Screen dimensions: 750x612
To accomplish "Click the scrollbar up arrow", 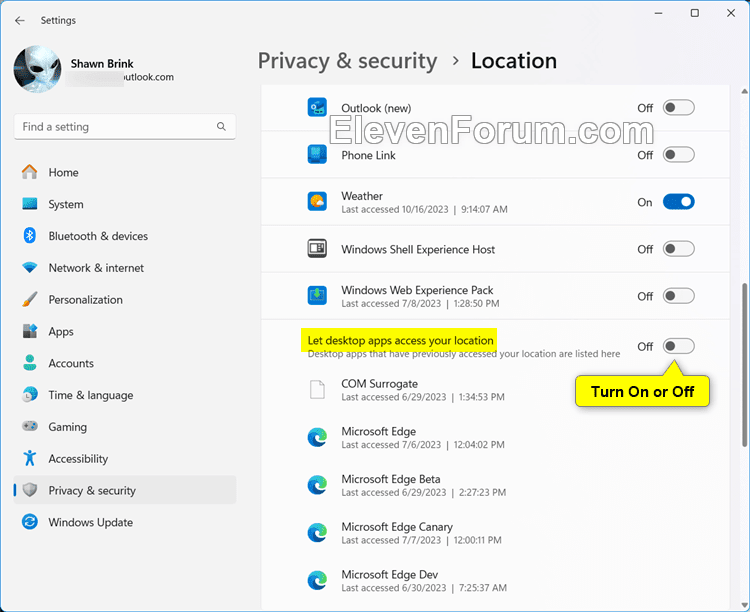I will pos(744,91).
